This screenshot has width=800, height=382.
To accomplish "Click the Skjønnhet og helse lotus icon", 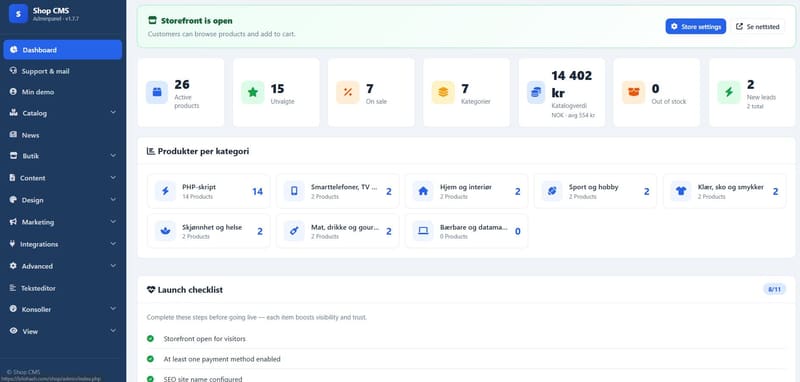I will (x=165, y=231).
